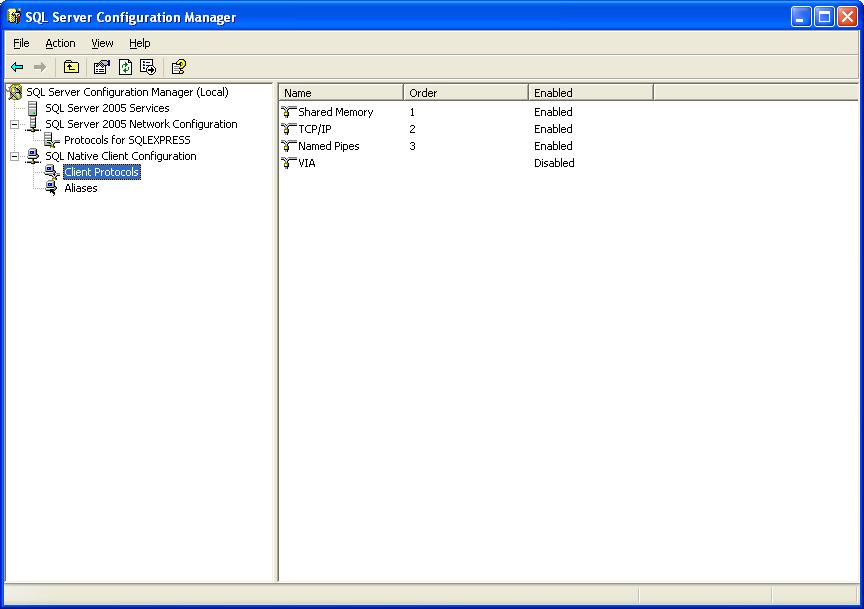The image size is (864, 609).
Task: Click the VIA protocol icon
Action: (289, 163)
